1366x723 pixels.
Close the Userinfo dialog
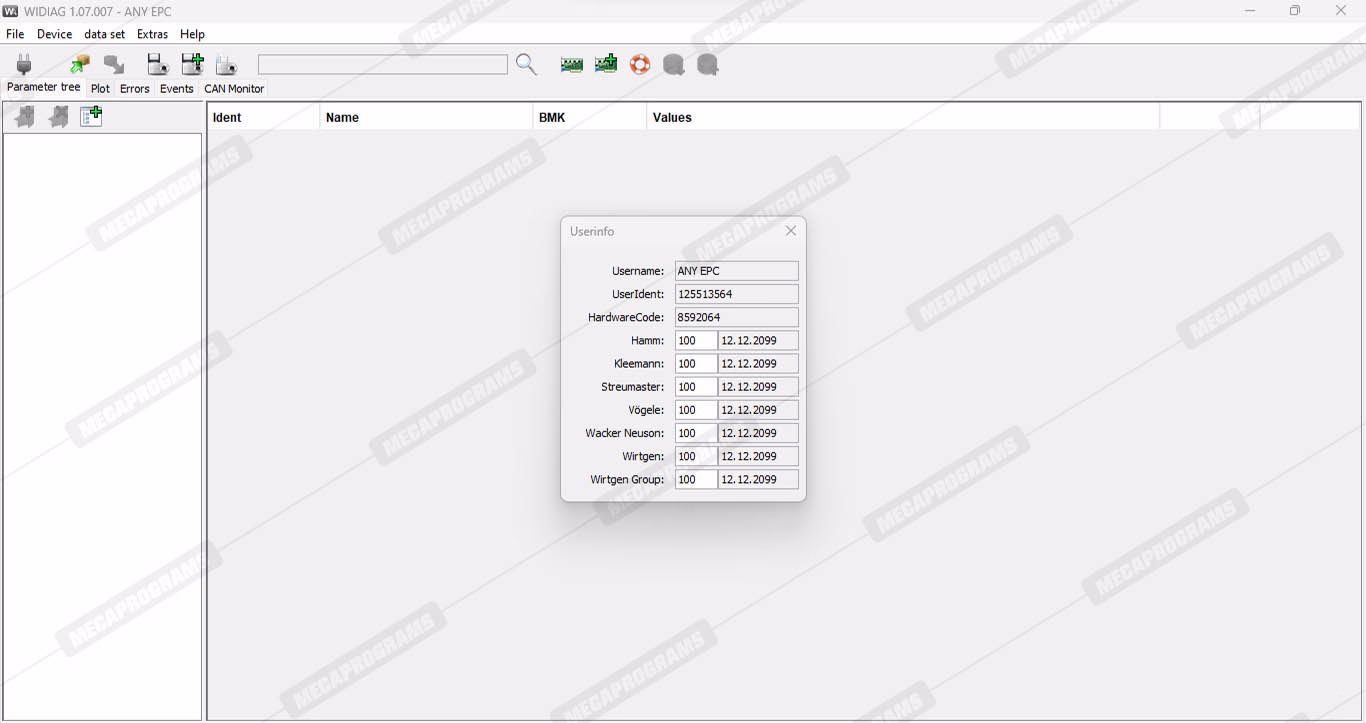click(791, 231)
